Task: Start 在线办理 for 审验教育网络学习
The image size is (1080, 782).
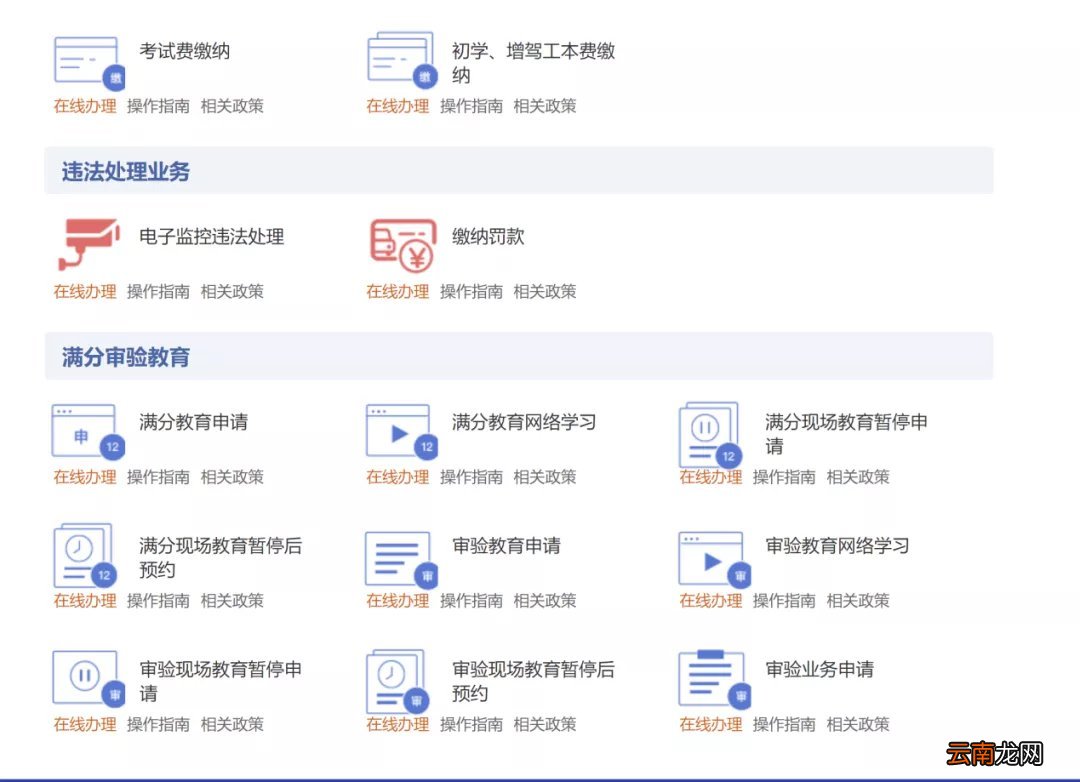Action: [x=711, y=601]
